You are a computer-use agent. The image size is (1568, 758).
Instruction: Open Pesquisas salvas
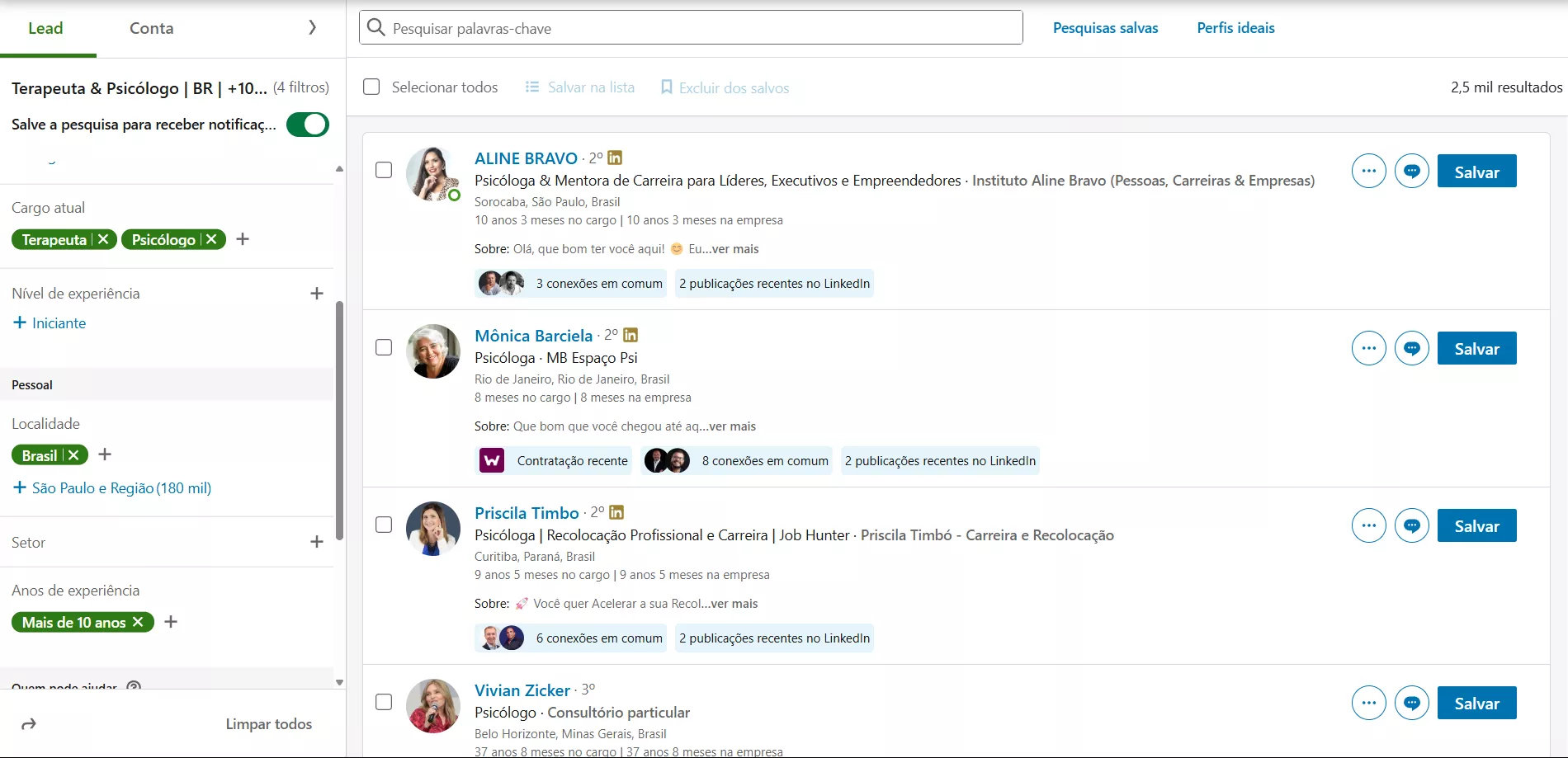pos(1105,28)
